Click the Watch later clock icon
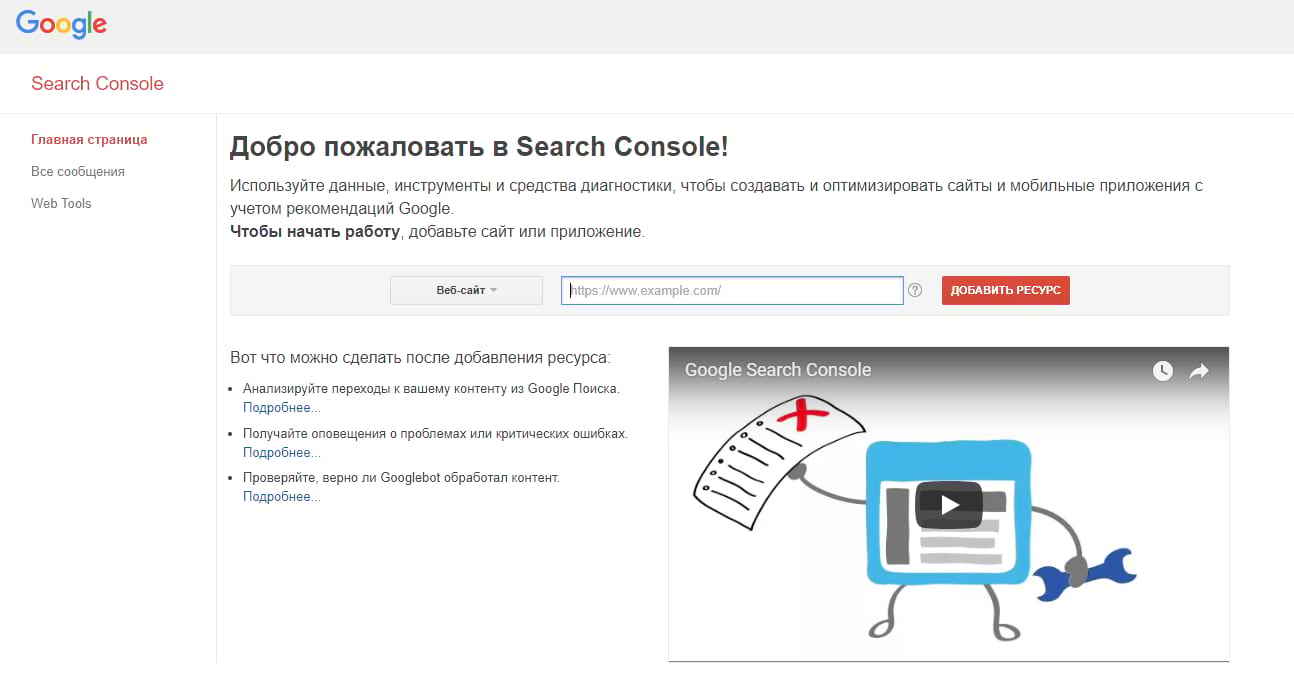The image size is (1294, 693). coord(1162,371)
